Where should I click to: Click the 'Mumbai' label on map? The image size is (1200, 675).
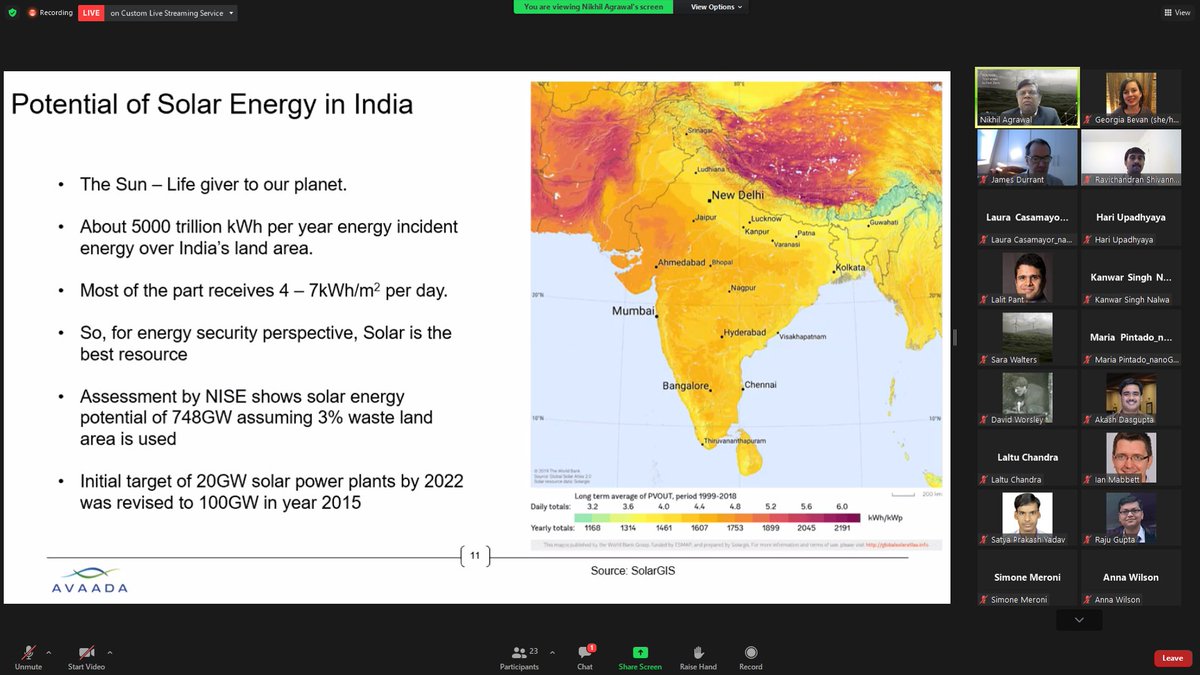[633, 311]
